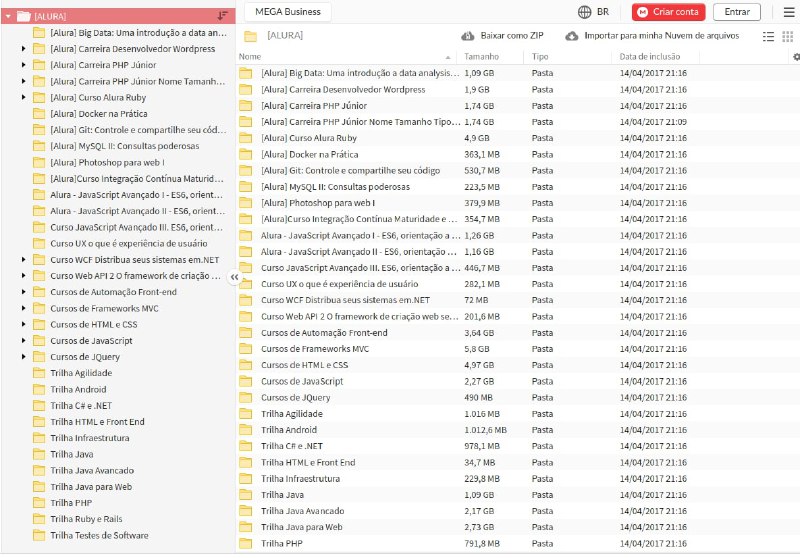This screenshot has height=558, width=800.
Task: Click the sort order icon in [ALURA] header
Action: point(222,16)
